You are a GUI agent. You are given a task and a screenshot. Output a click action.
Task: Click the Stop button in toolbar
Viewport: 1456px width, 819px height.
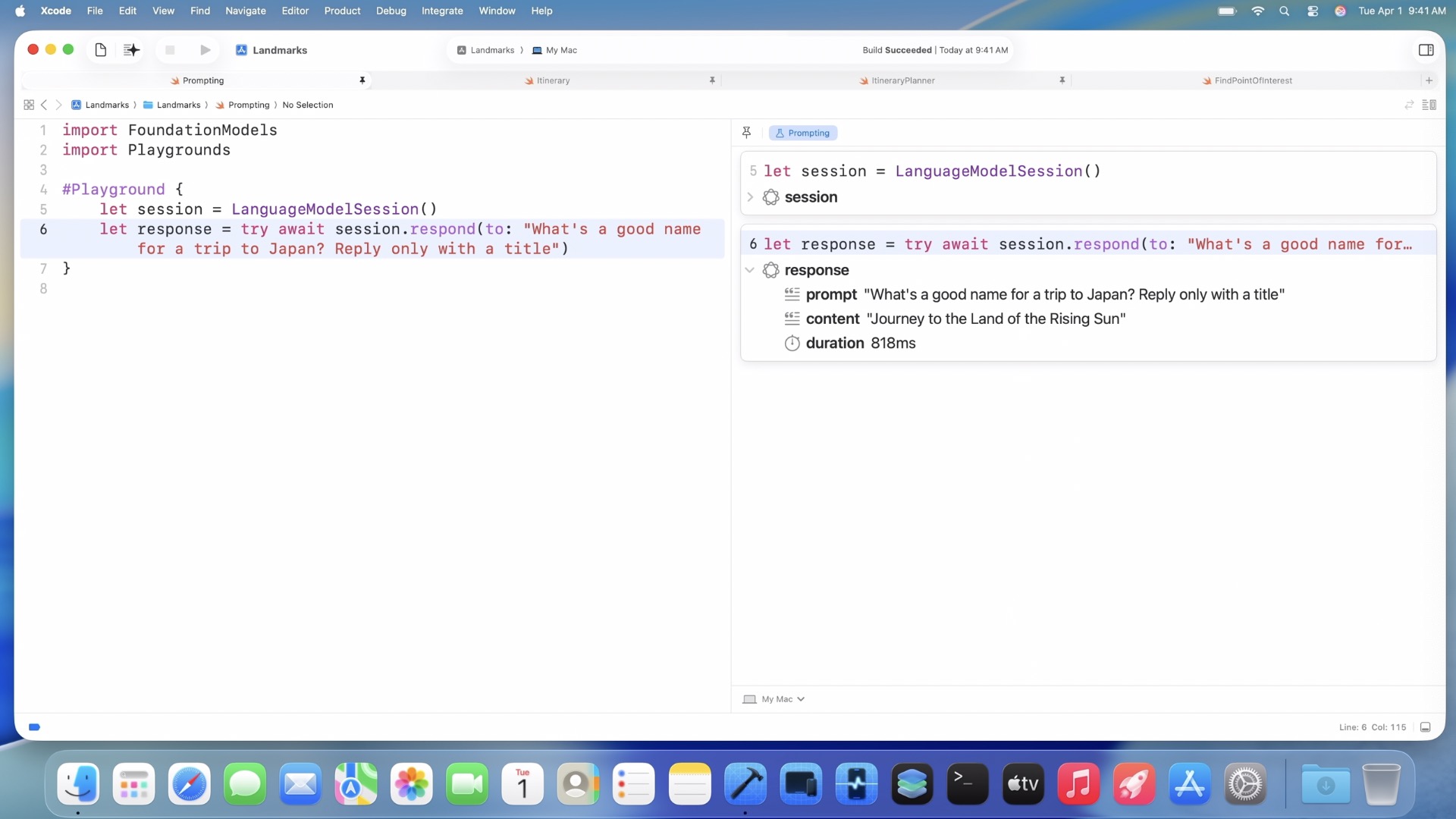(x=170, y=50)
